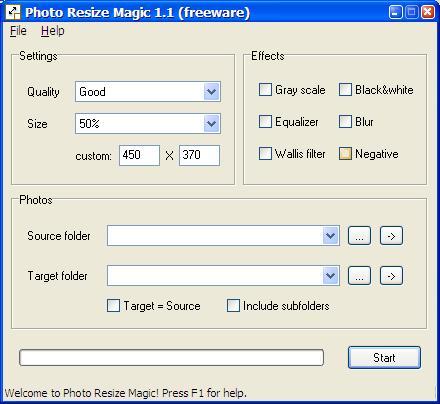Click the Source folder label
Image resolution: width=440 pixels, height=404 pixels.
[x=59, y=236]
